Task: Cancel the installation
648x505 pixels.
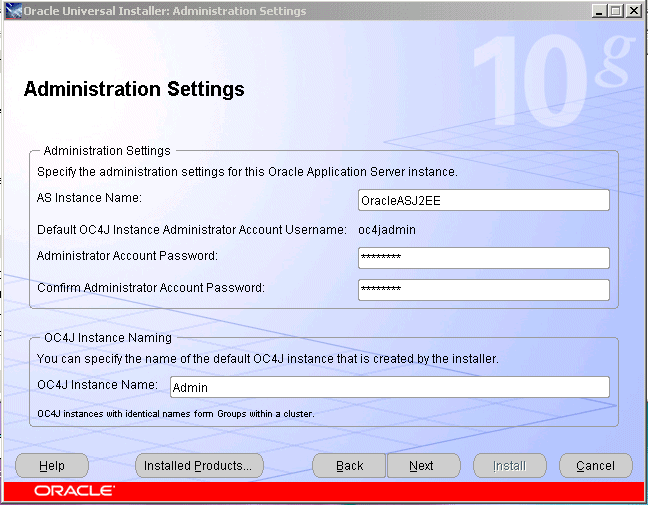Action: tap(596, 466)
